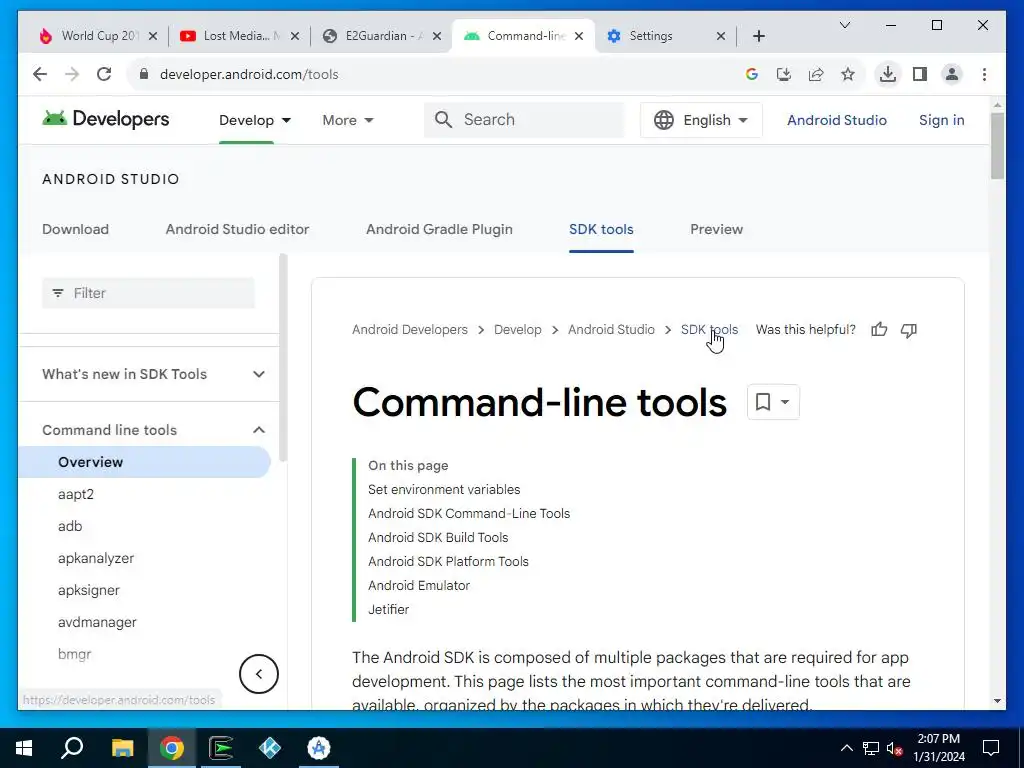
Task: Click the thumbs up helpful icon
Action: coord(879,330)
